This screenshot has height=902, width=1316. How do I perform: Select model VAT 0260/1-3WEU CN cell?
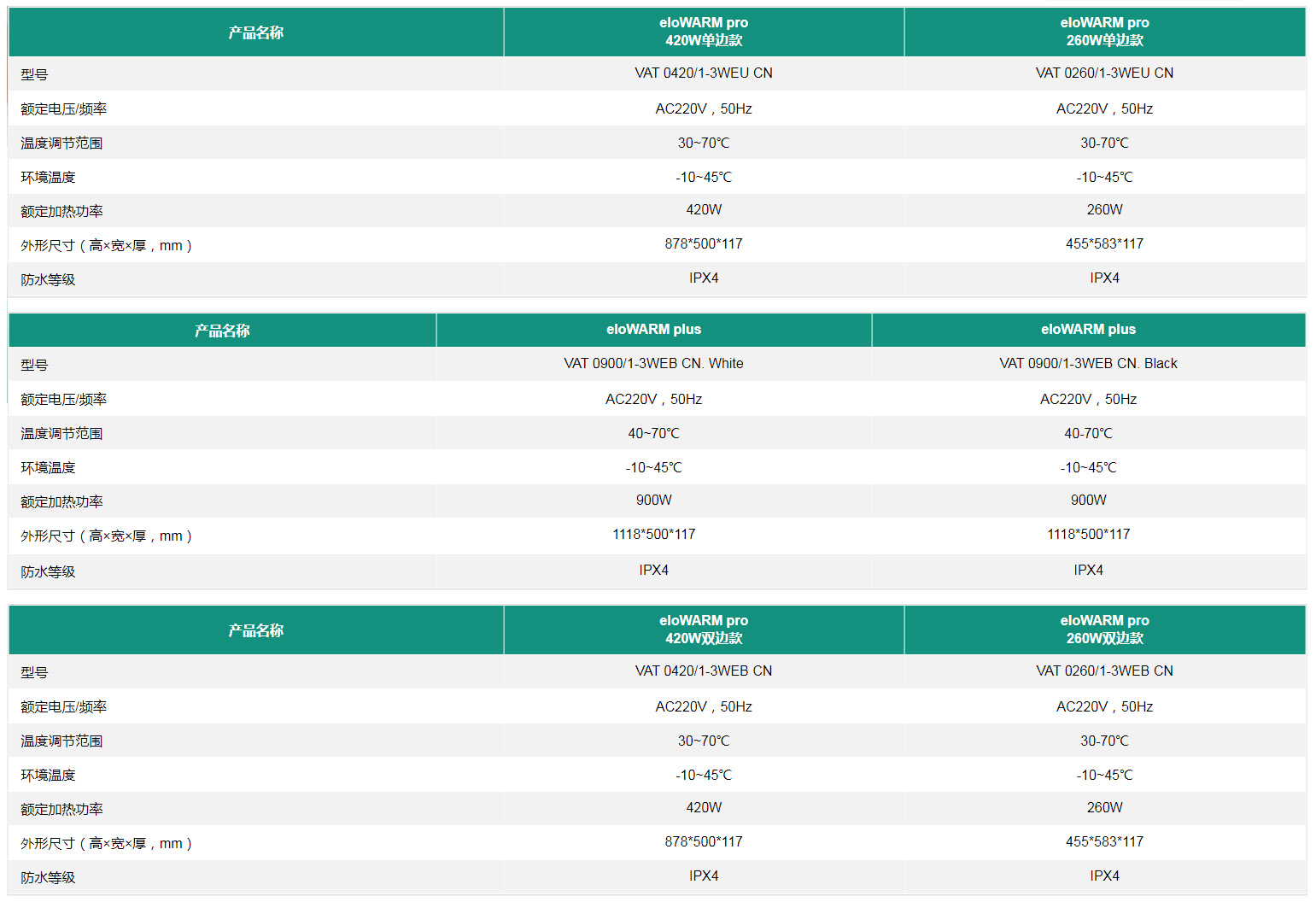coord(1104,73)
